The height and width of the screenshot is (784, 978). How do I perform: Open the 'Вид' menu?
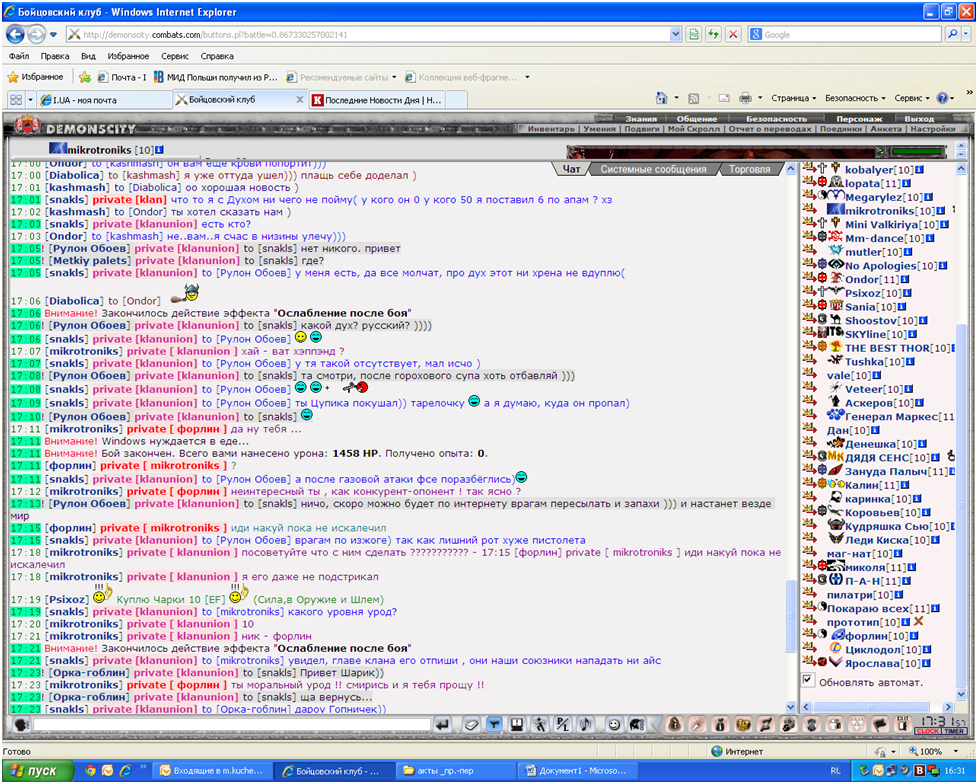(x=89, y=56)
